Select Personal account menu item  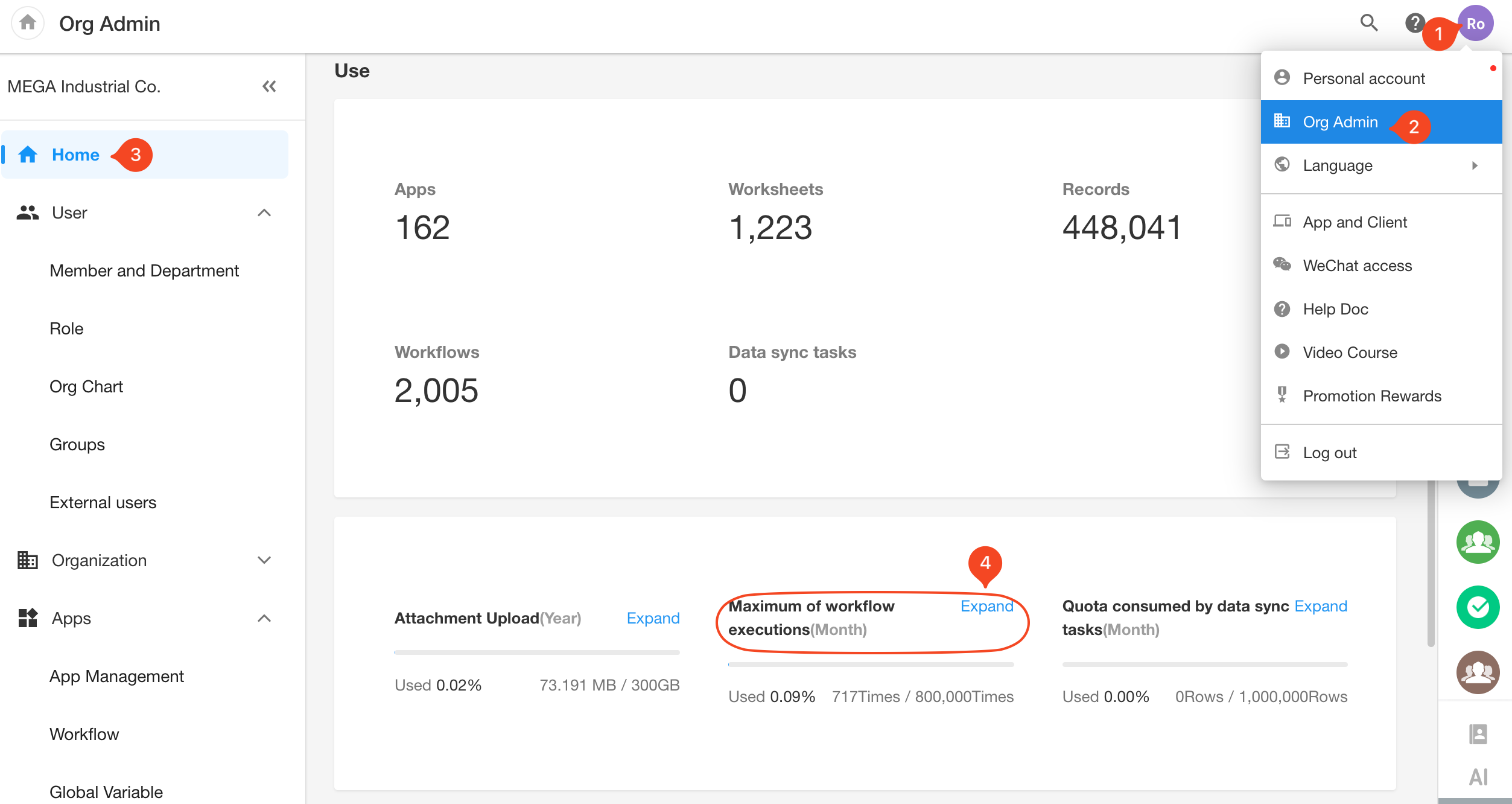point(1364,78)
